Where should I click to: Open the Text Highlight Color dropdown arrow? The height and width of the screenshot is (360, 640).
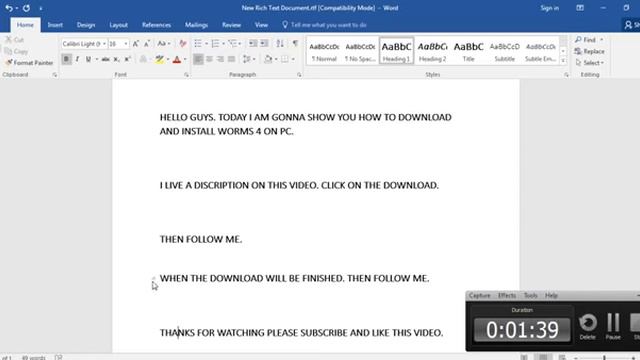[x=168, y=59]
